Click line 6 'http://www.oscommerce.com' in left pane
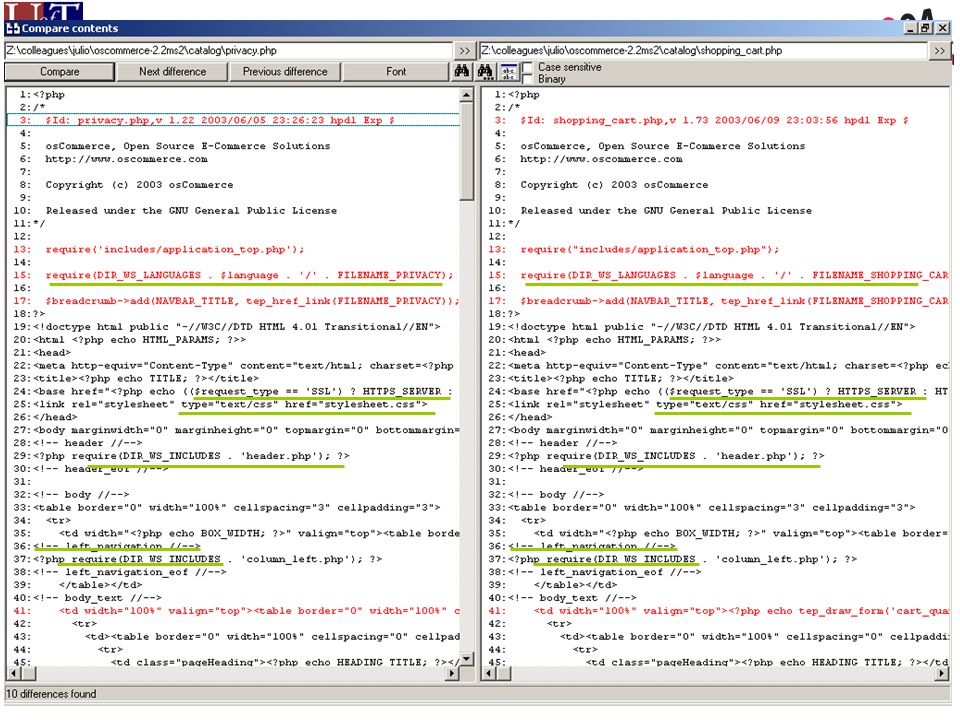 (x=233, y=159)
